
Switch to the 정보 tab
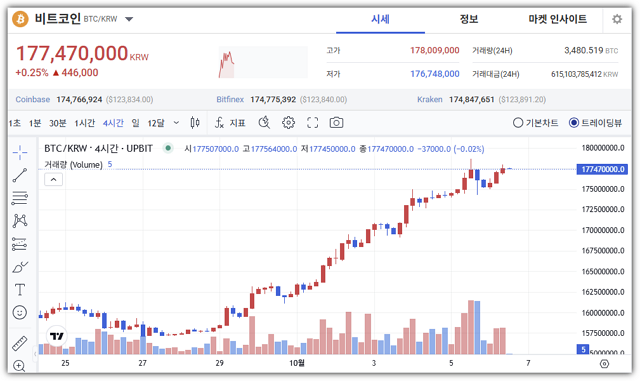[x=469, y=19]
